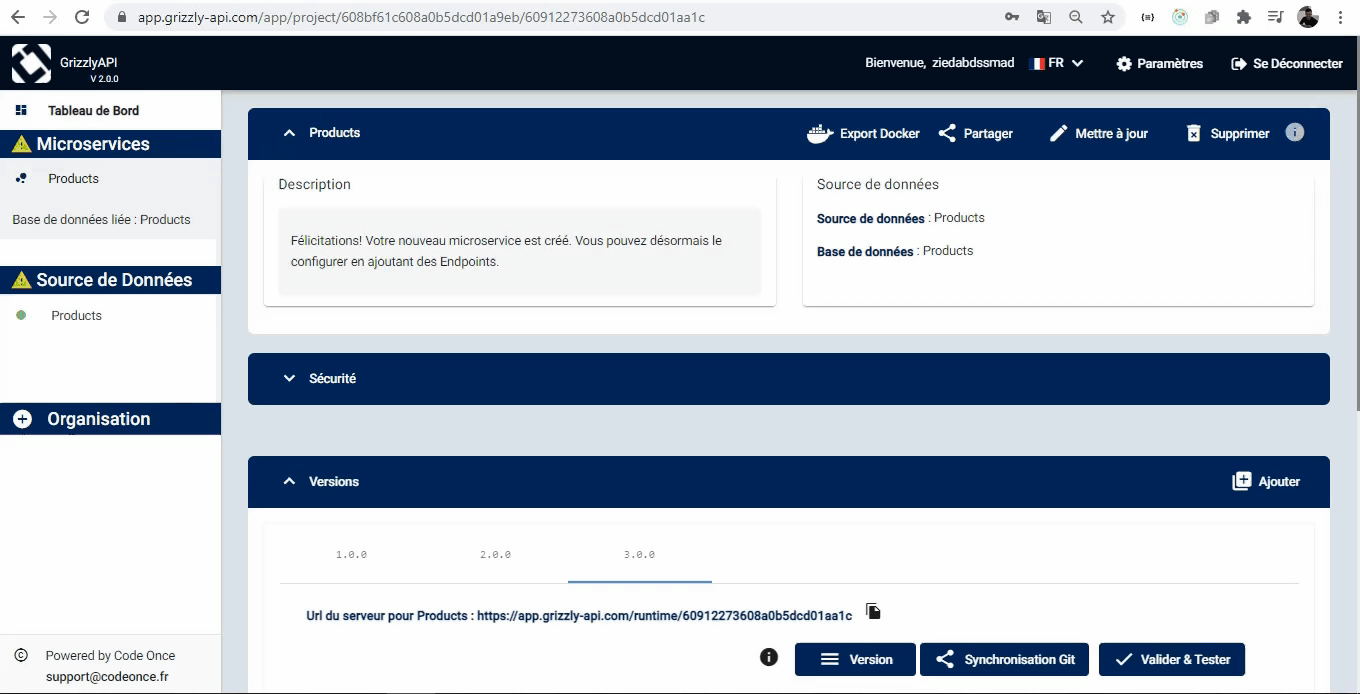Click the Paramètres gear icon
Screen dimensions: 1360x694
(1124, 63)
